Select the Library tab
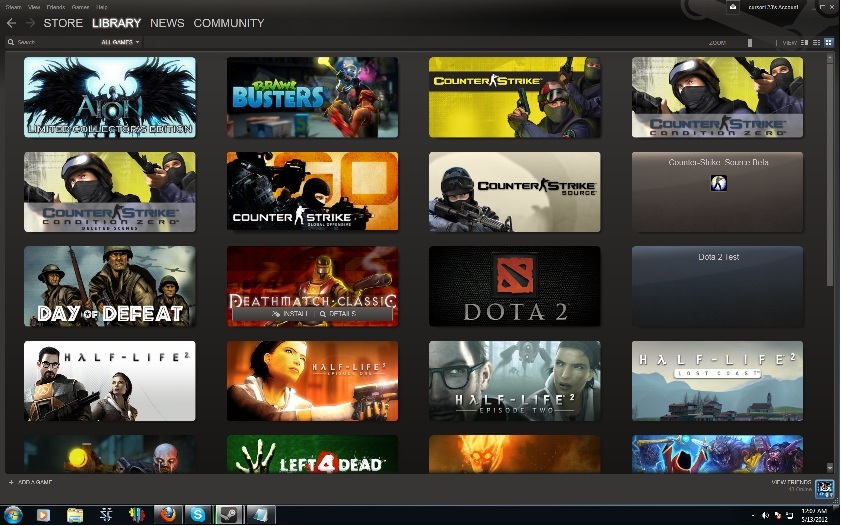Image resolution: width=841 pixels, height=526 pixels. tap(116, 23)
